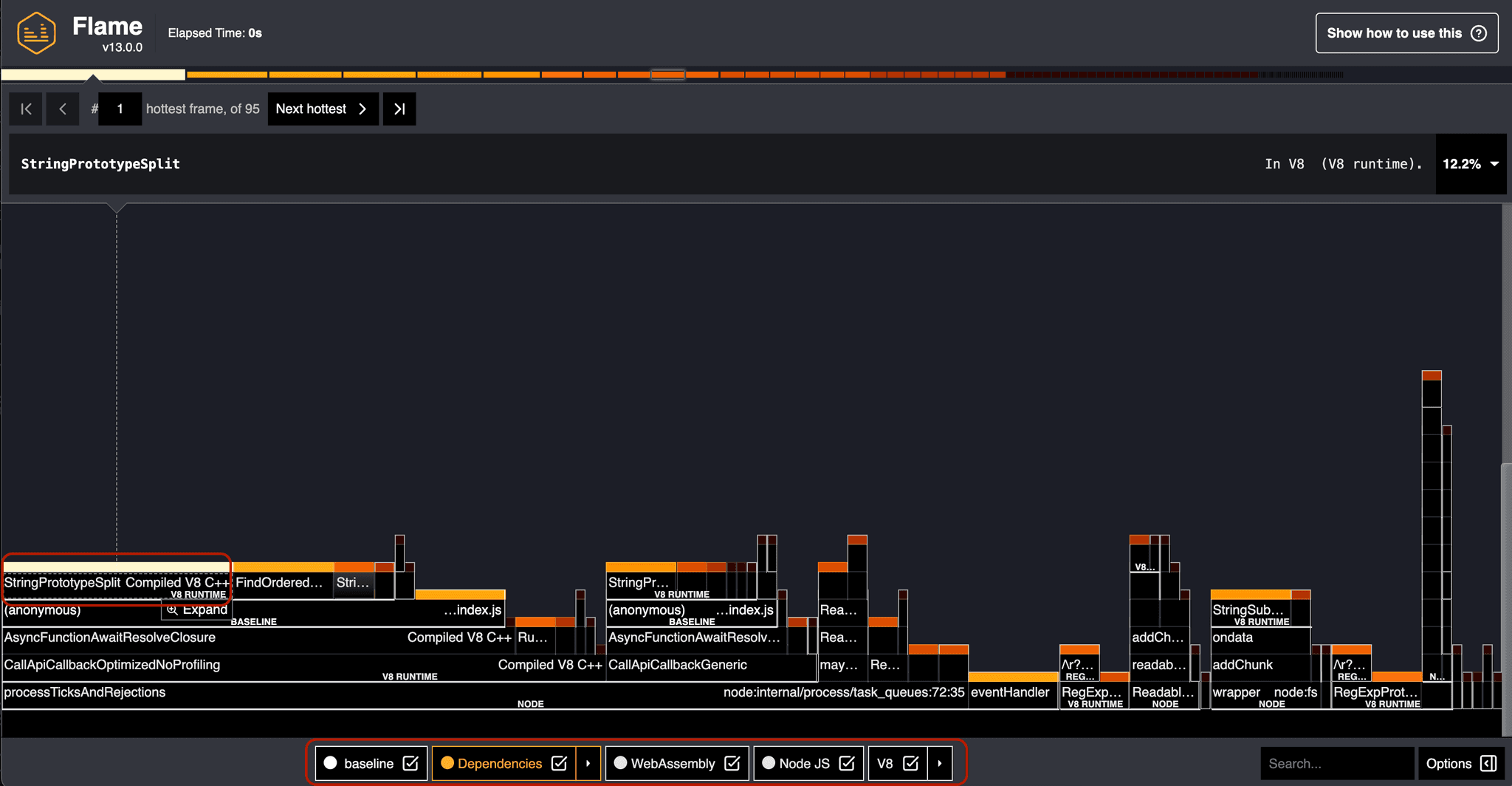
Task: Disable the Node JS checkbox
Action: point(847,763)
